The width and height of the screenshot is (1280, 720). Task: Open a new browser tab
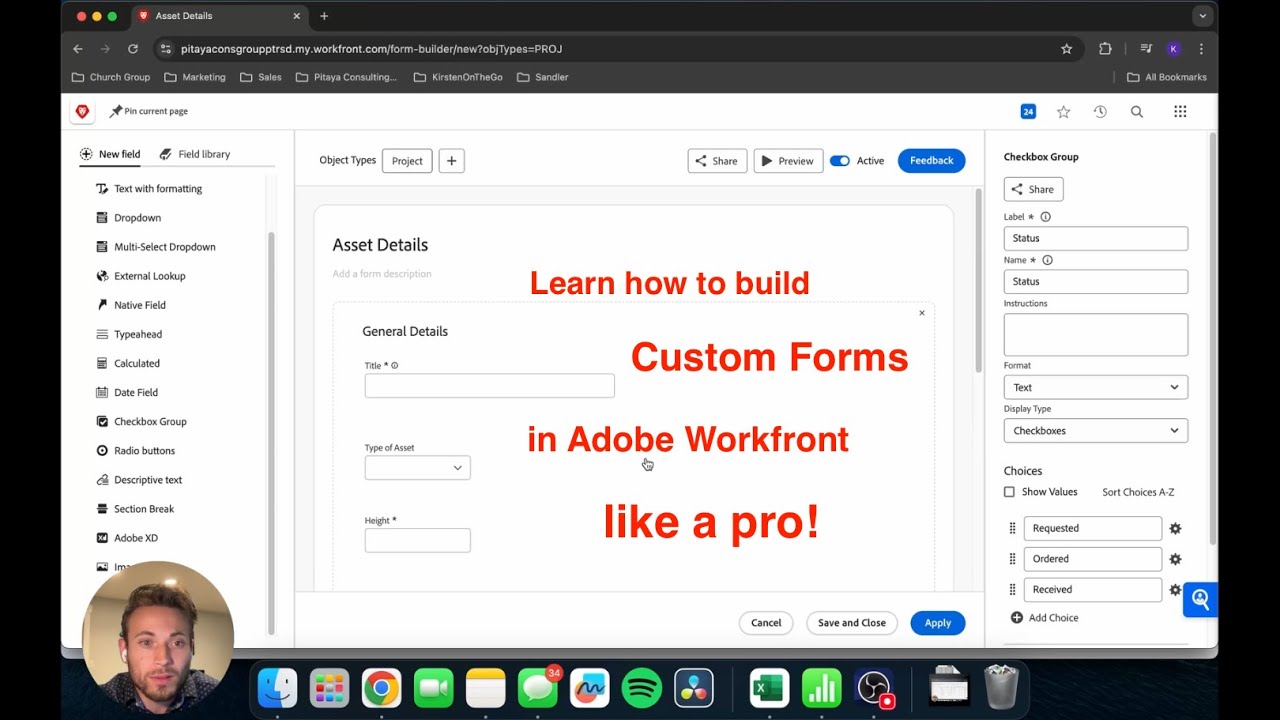tap(324, 16)
